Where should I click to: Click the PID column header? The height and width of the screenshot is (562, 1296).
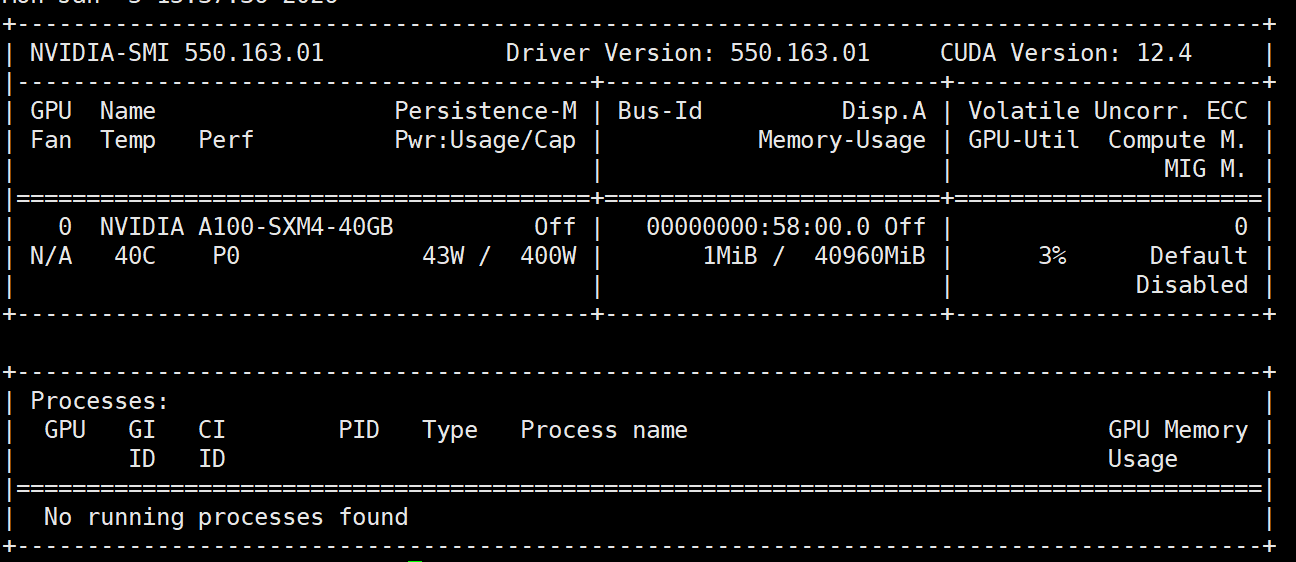359,430
